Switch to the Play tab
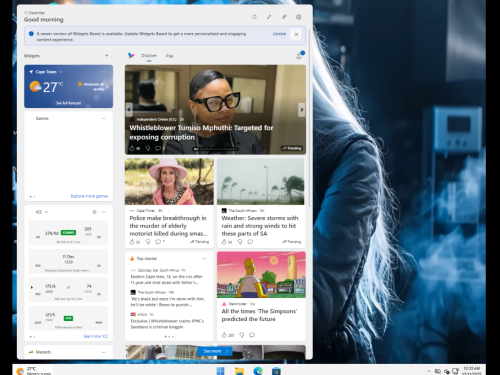The height and width of the screenshot is (375, 500). (170, 56)
